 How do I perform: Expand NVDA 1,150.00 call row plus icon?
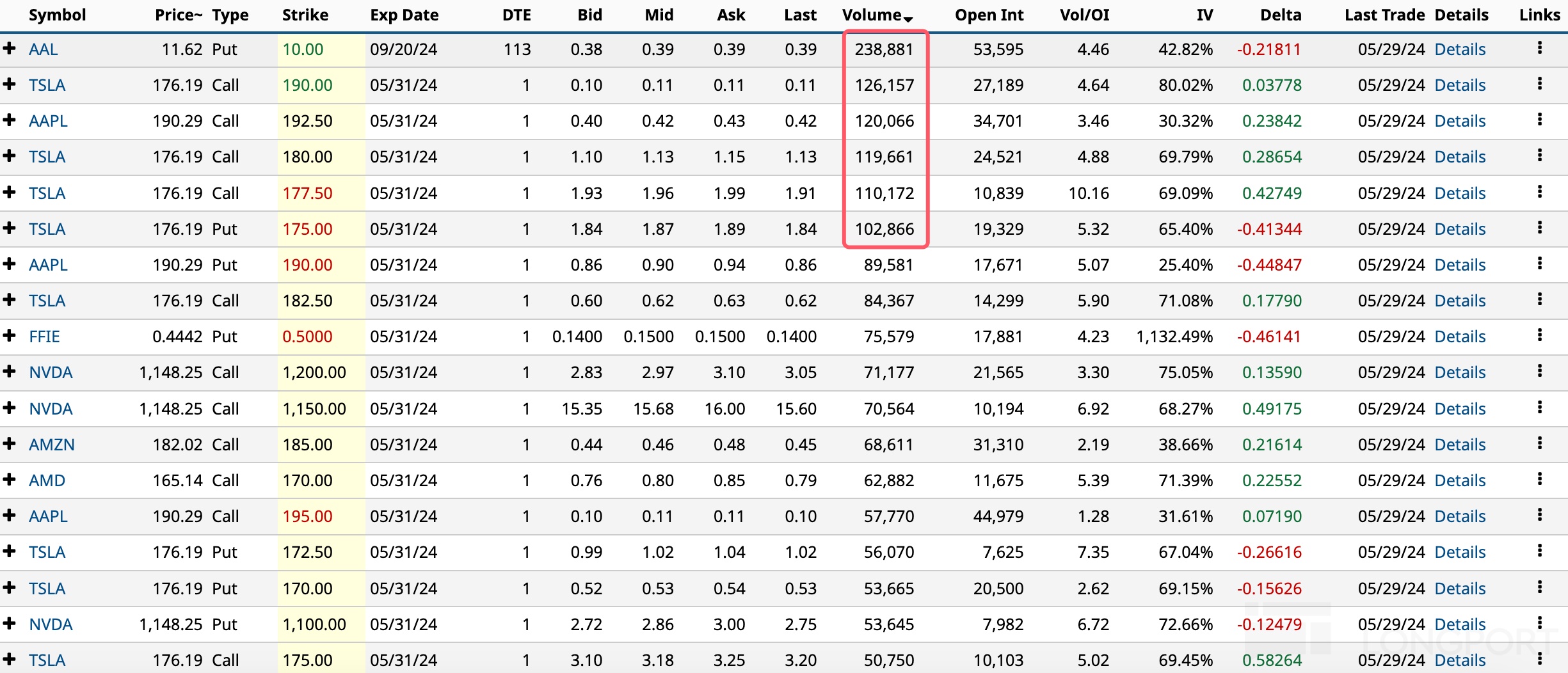10,408
